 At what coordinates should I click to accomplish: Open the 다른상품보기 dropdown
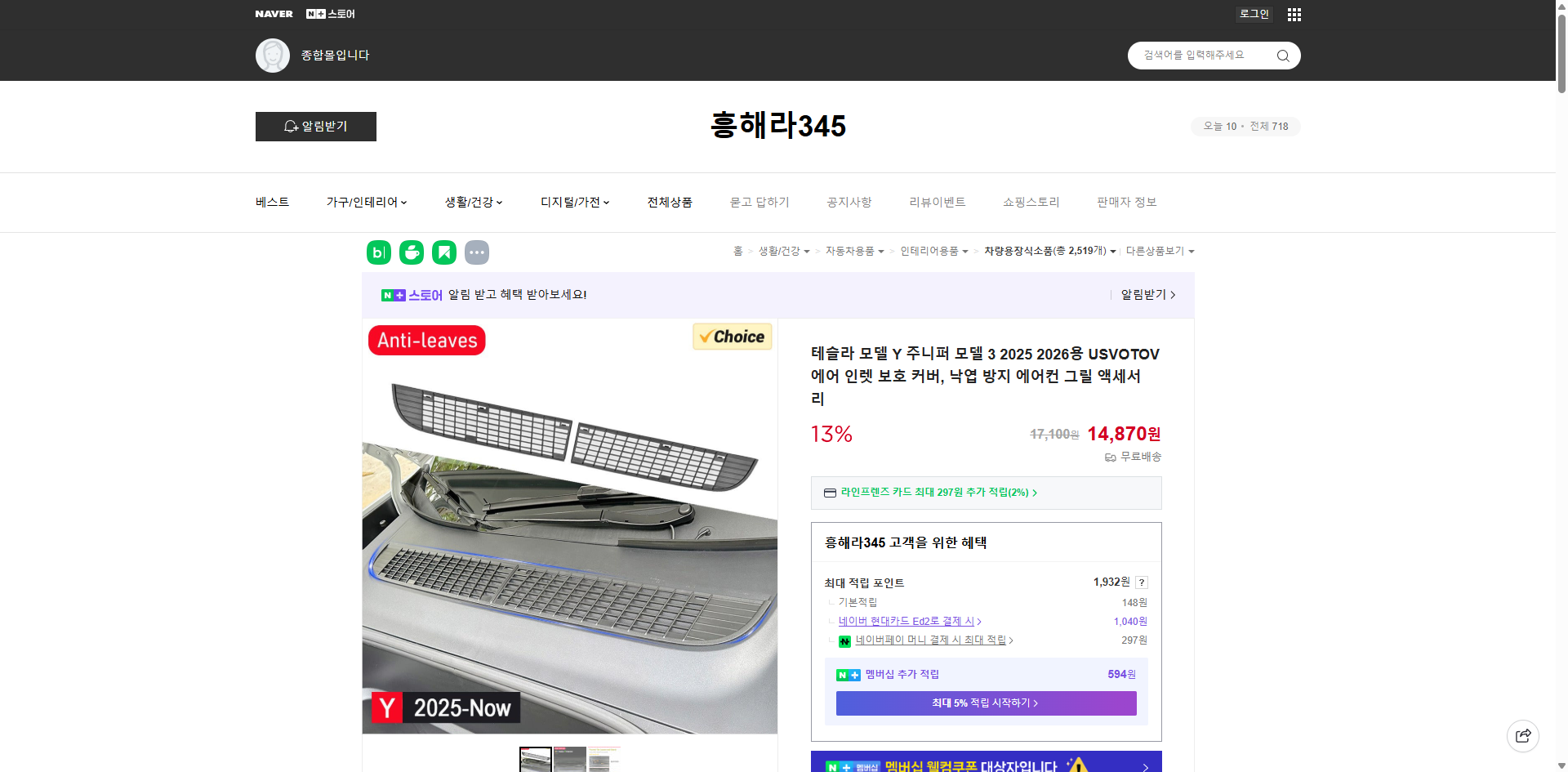click(x=1160, y=251)
